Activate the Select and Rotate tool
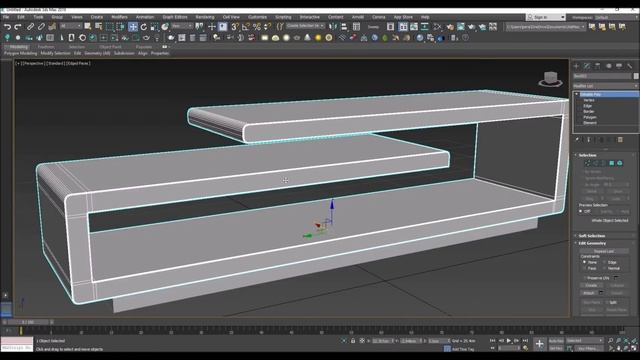 (144, 27)
